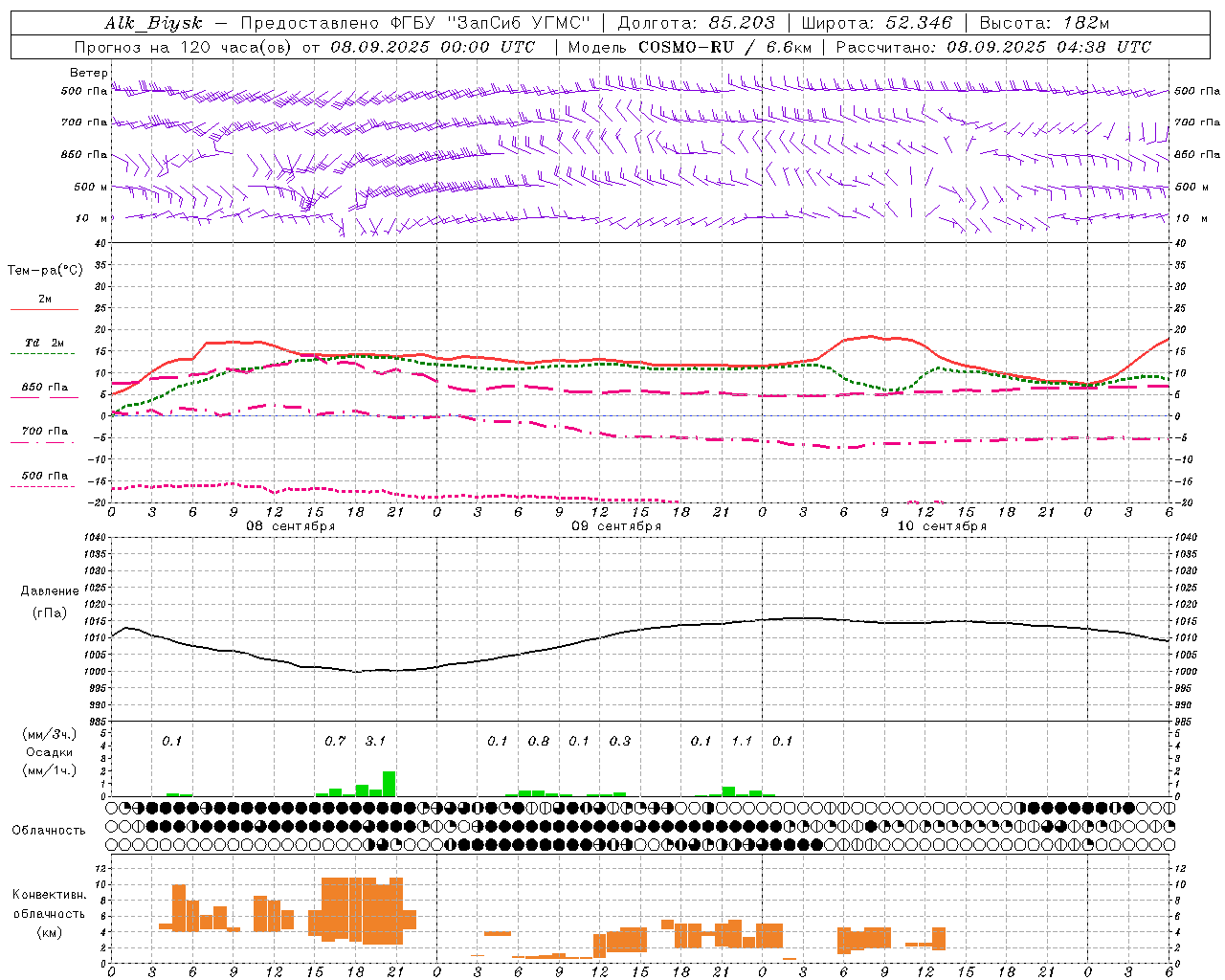Click the 08 сентября date label
1225x980 pixels.
click(x=291, y=526)
